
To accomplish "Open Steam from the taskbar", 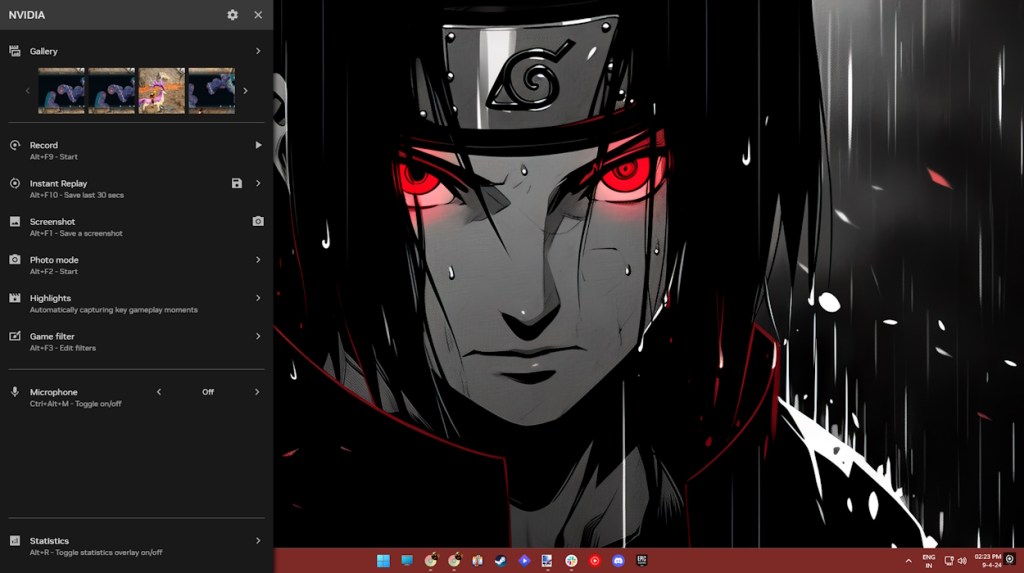I will click(x=501, y=561).
